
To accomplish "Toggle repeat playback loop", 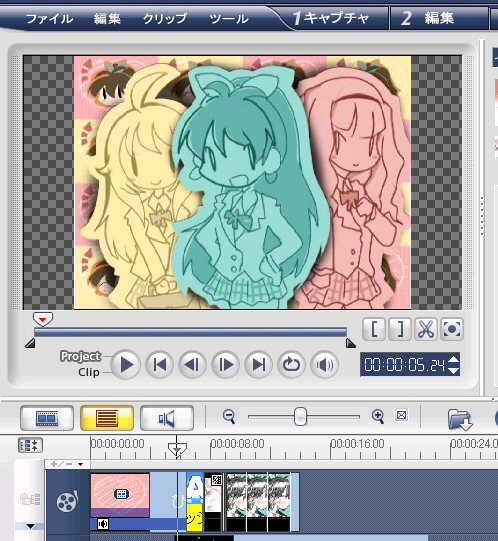I will pos(291,364).
